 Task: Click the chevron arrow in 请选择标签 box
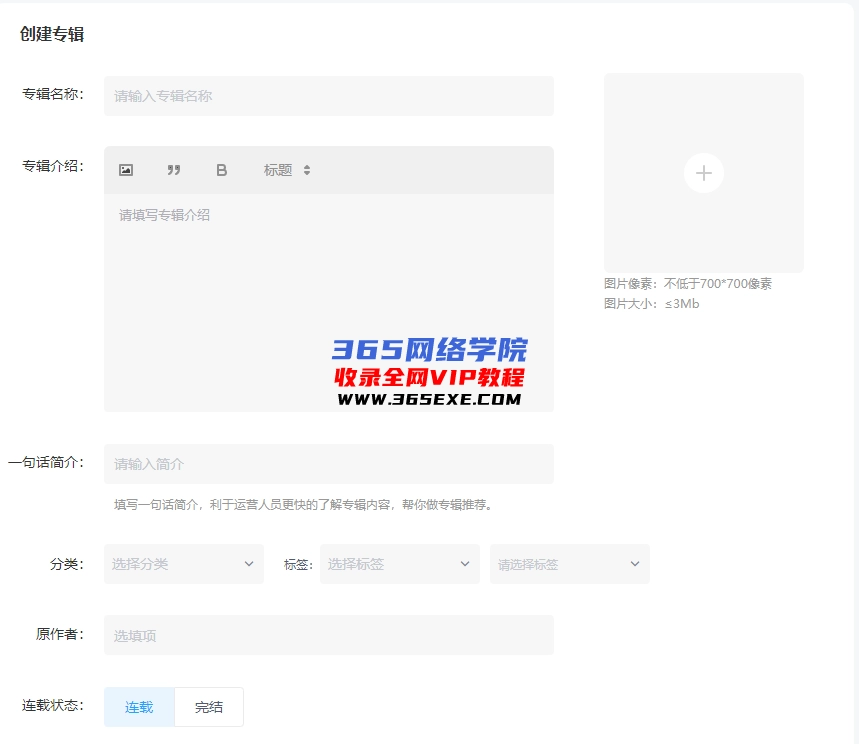(x=635, y=564)
